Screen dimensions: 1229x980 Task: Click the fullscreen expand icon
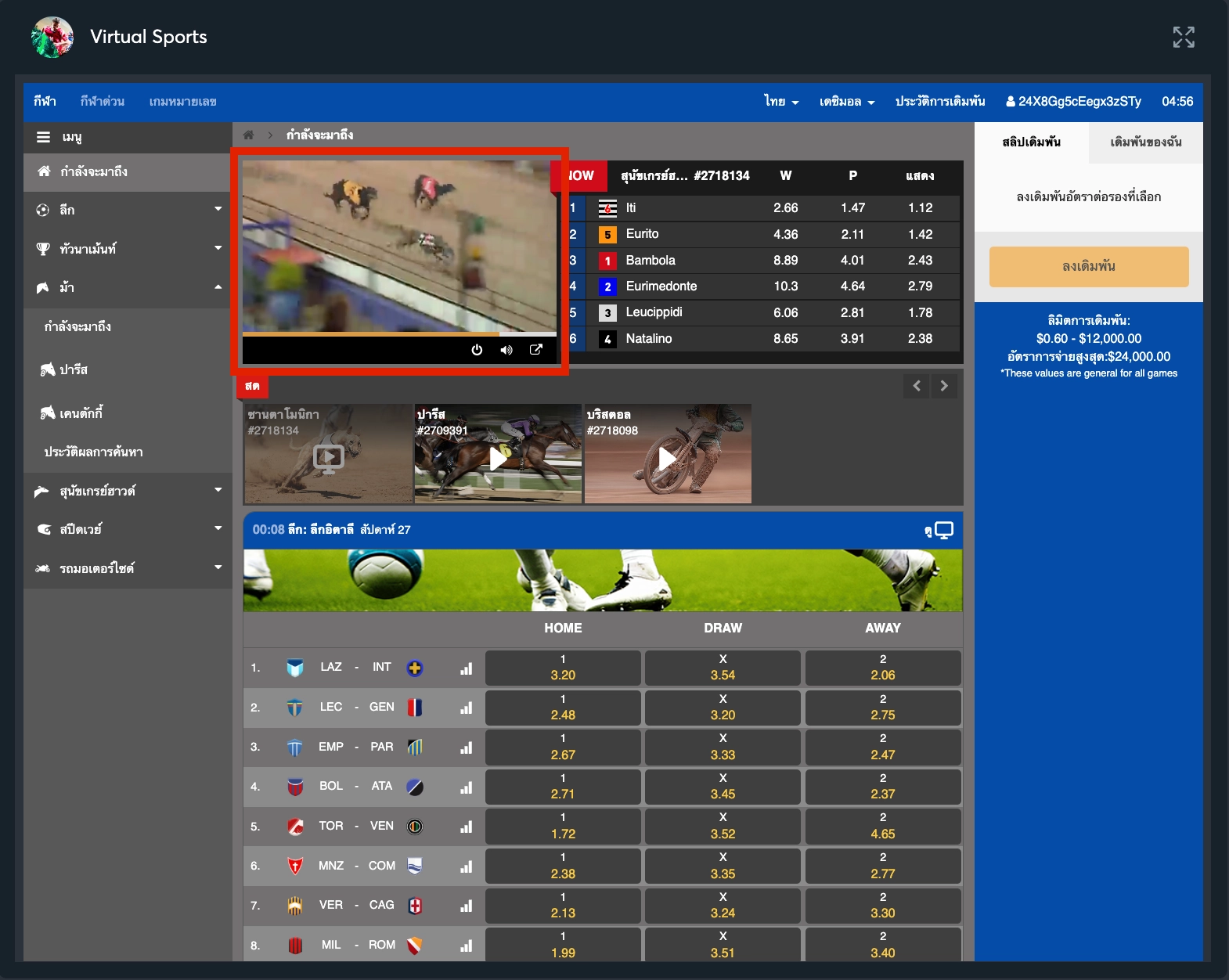tap(1183, 37)
